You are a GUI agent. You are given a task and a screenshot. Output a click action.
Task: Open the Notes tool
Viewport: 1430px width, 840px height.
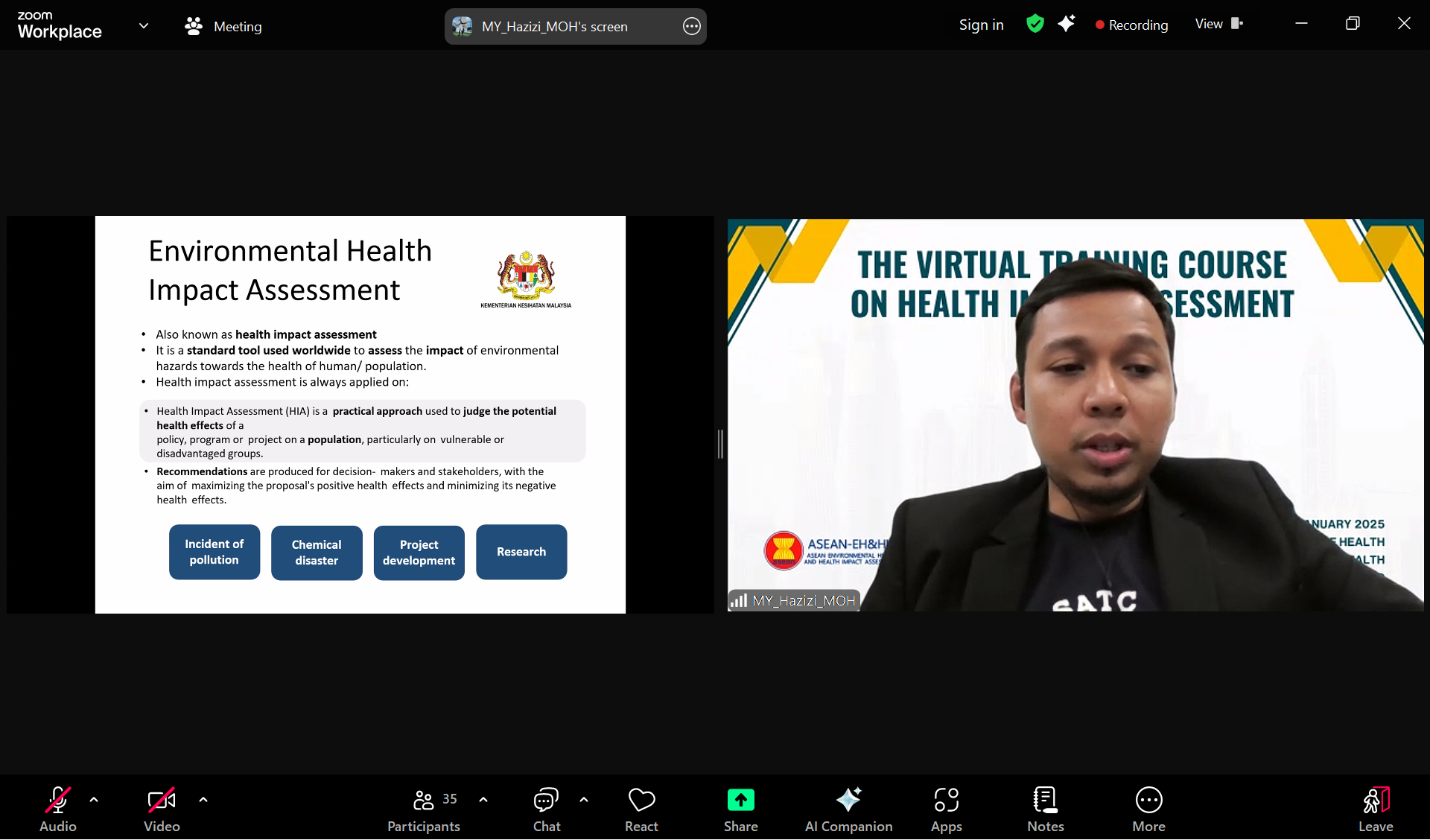[x=1045, y=809]
